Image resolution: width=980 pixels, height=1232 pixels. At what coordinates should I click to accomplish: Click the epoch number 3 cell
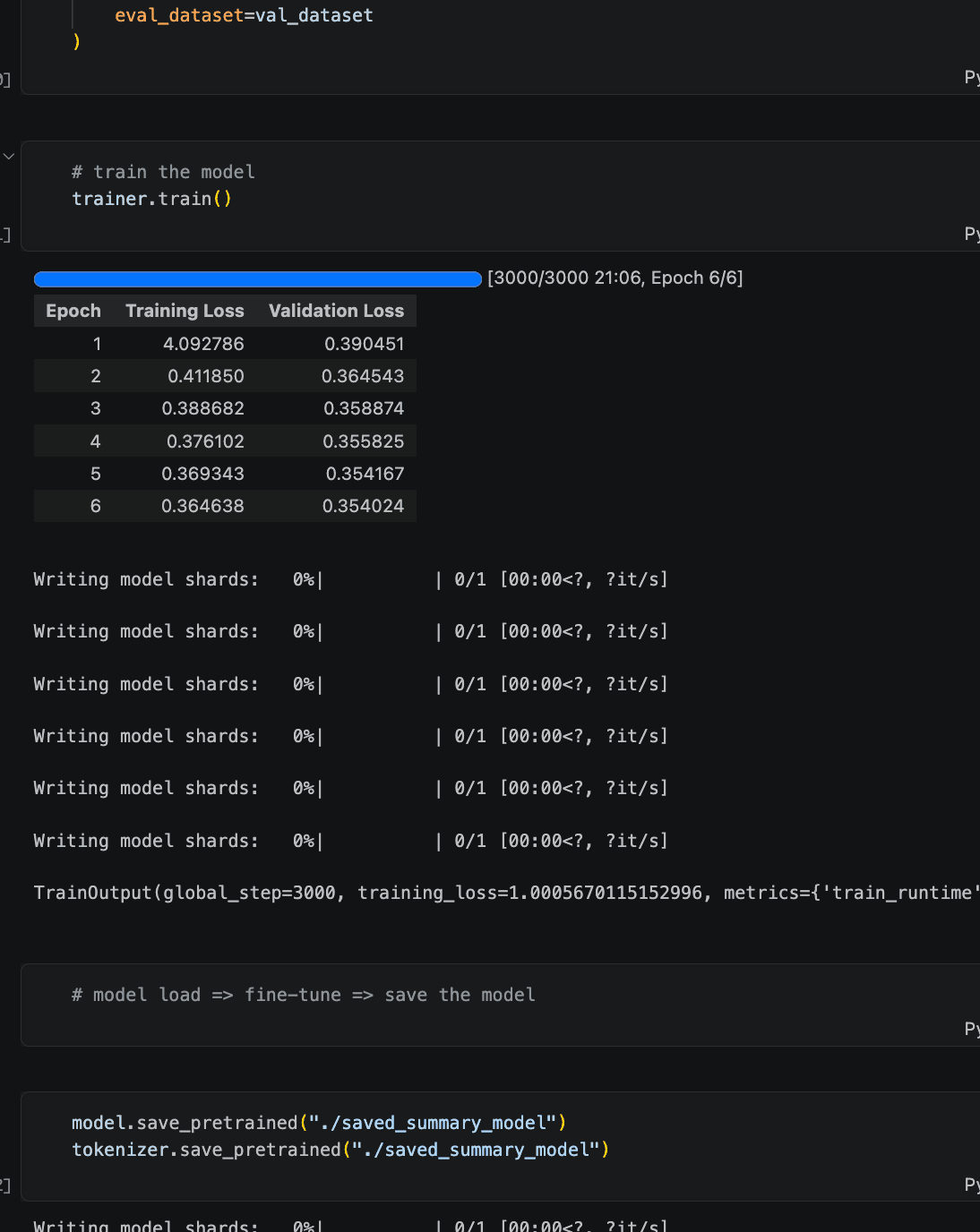(x=96, y=408)
